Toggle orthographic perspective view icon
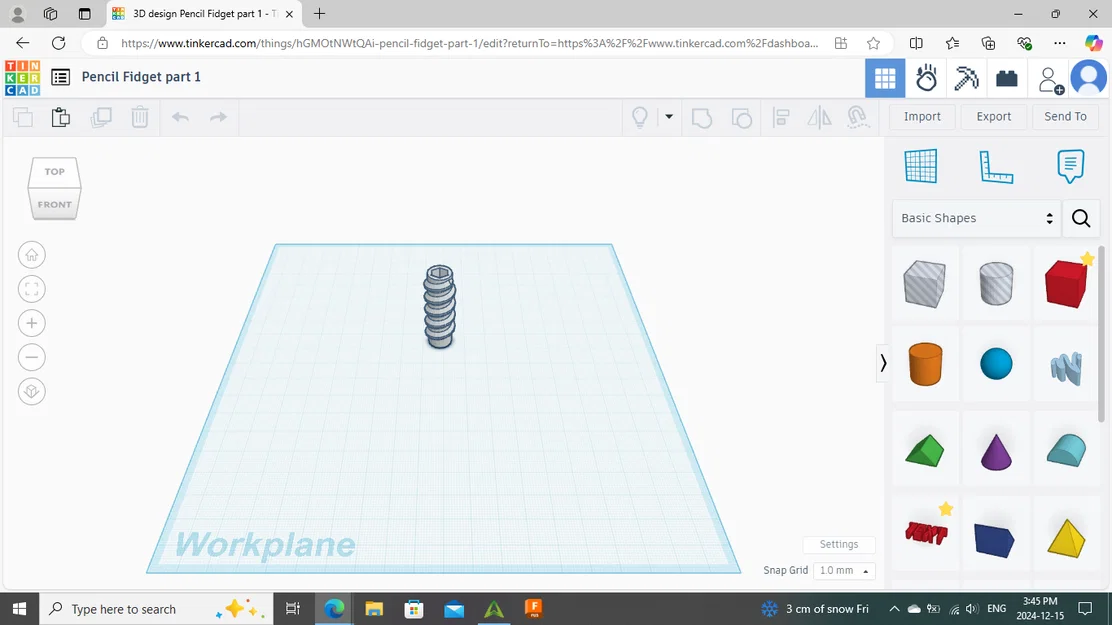The image size is (1112, 625). click(31, 392)
